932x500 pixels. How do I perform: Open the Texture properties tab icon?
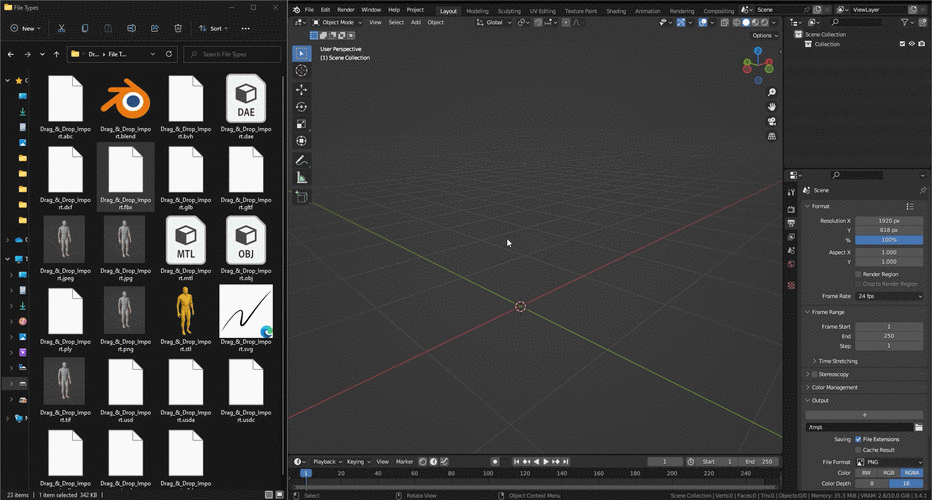(x=791, y=285)
